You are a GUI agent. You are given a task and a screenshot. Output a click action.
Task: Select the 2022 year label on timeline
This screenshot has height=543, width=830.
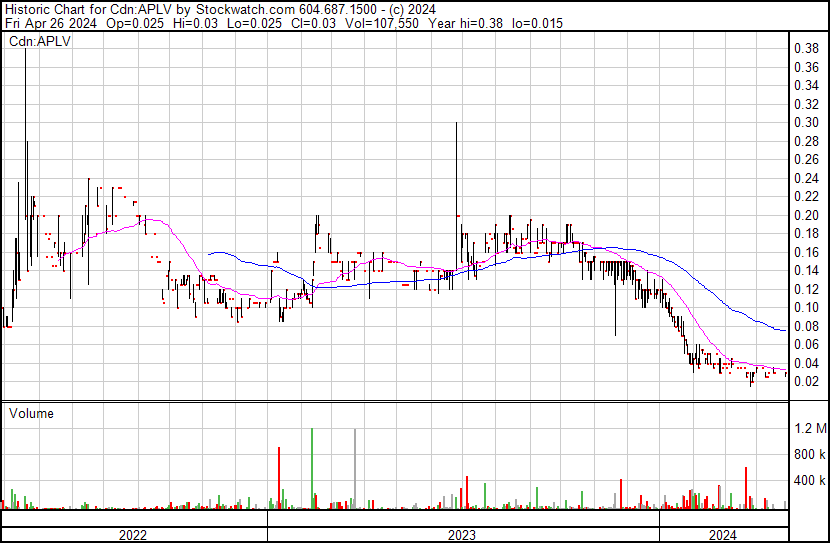click(133, 535)
